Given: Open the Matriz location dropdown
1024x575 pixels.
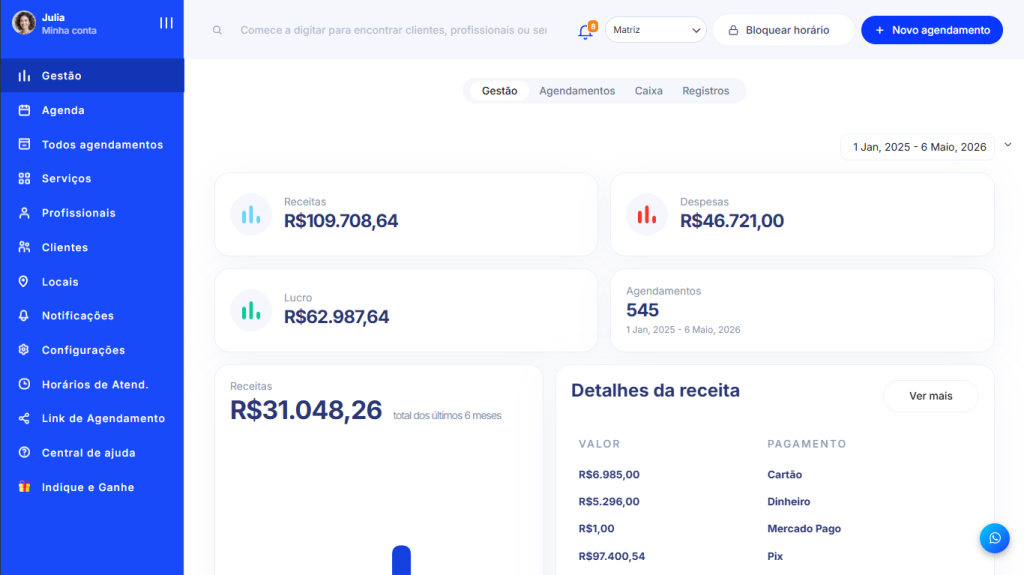Looking at the screenshot, I should 655,30.
